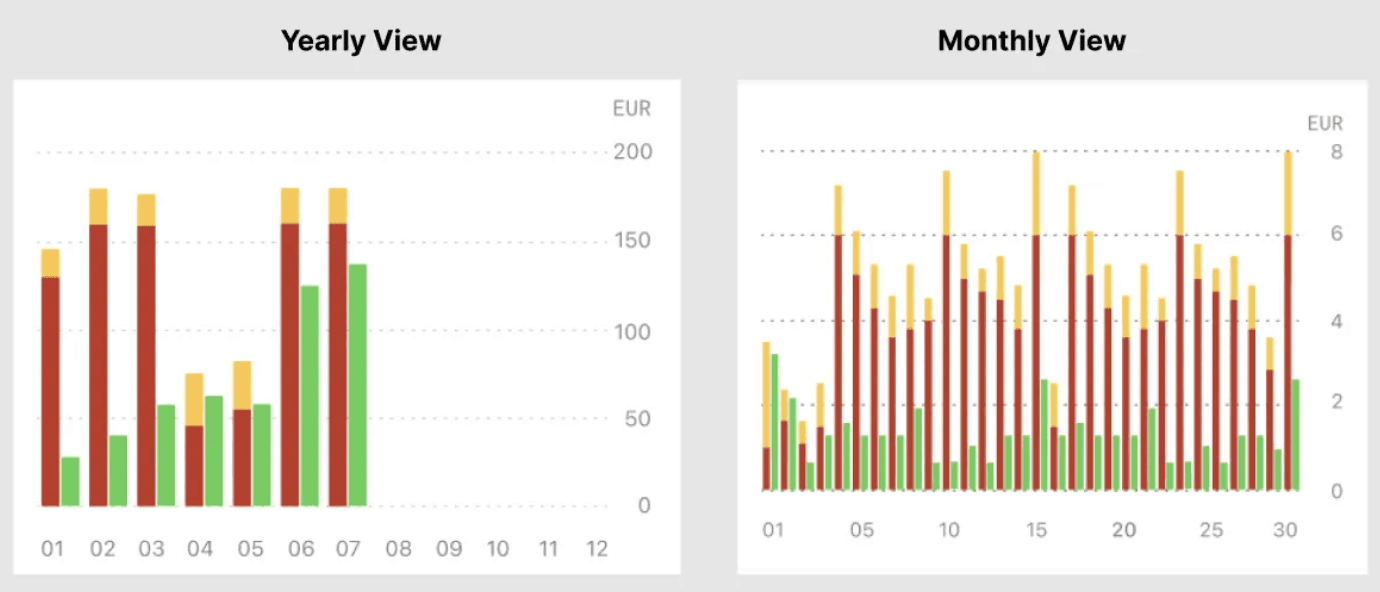1380x592 pixels.
Task: Select the red bar for month 03
Action: [x=146, y=366]
